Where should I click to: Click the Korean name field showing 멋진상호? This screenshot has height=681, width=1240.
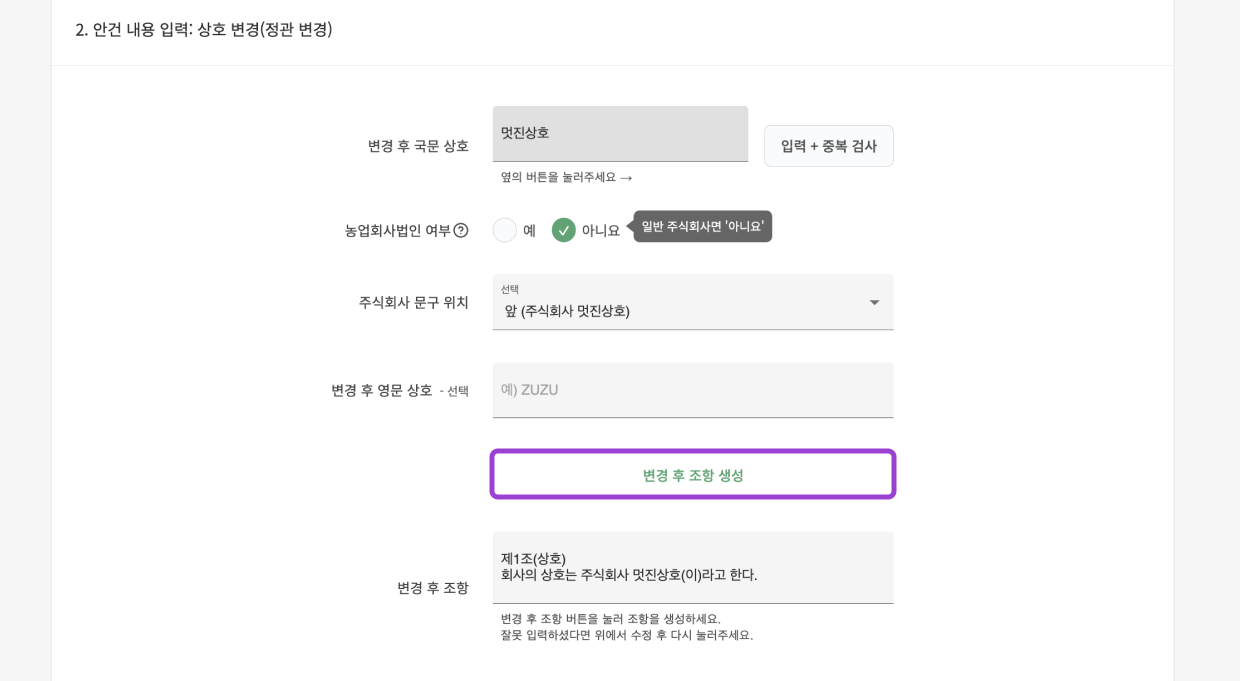pos(620,132)
